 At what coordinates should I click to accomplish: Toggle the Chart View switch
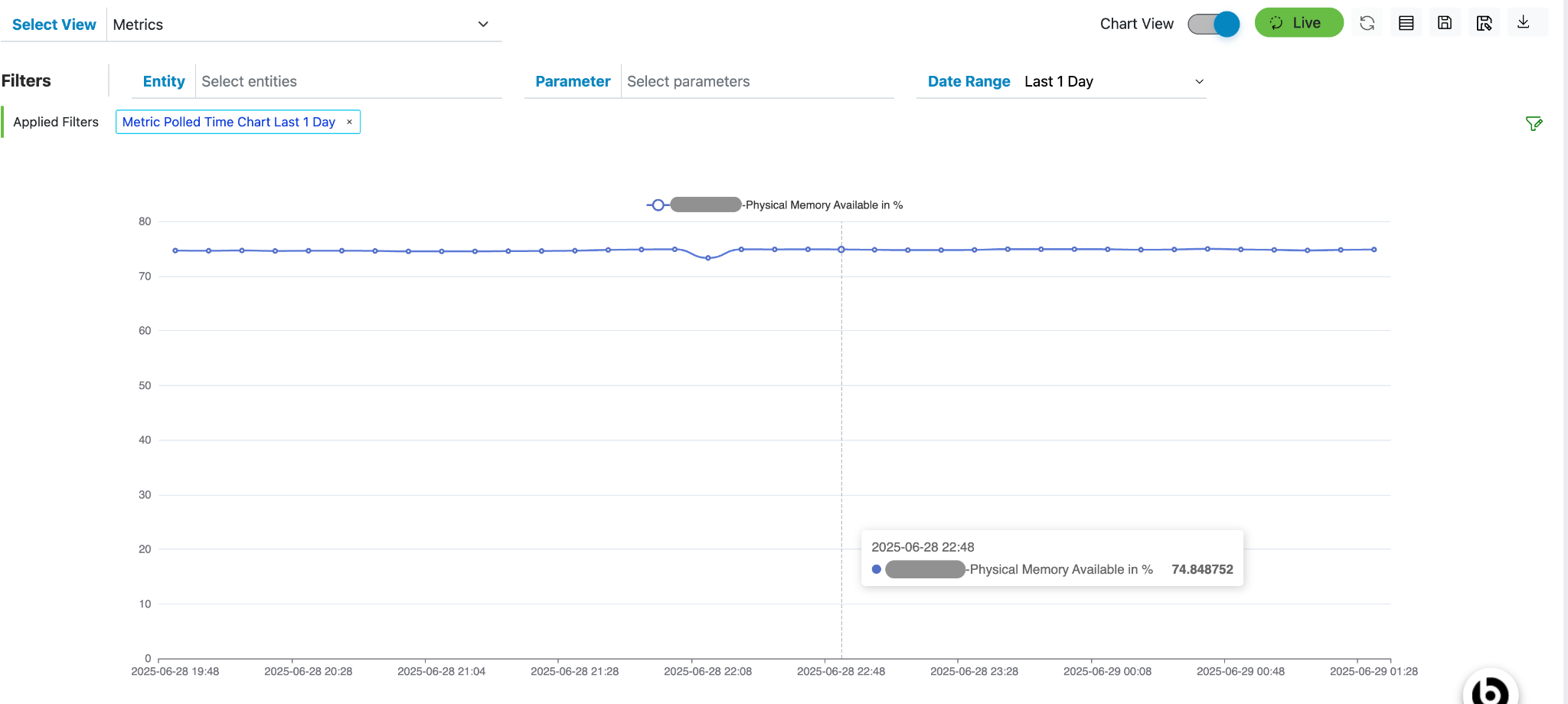point(1214,24)
